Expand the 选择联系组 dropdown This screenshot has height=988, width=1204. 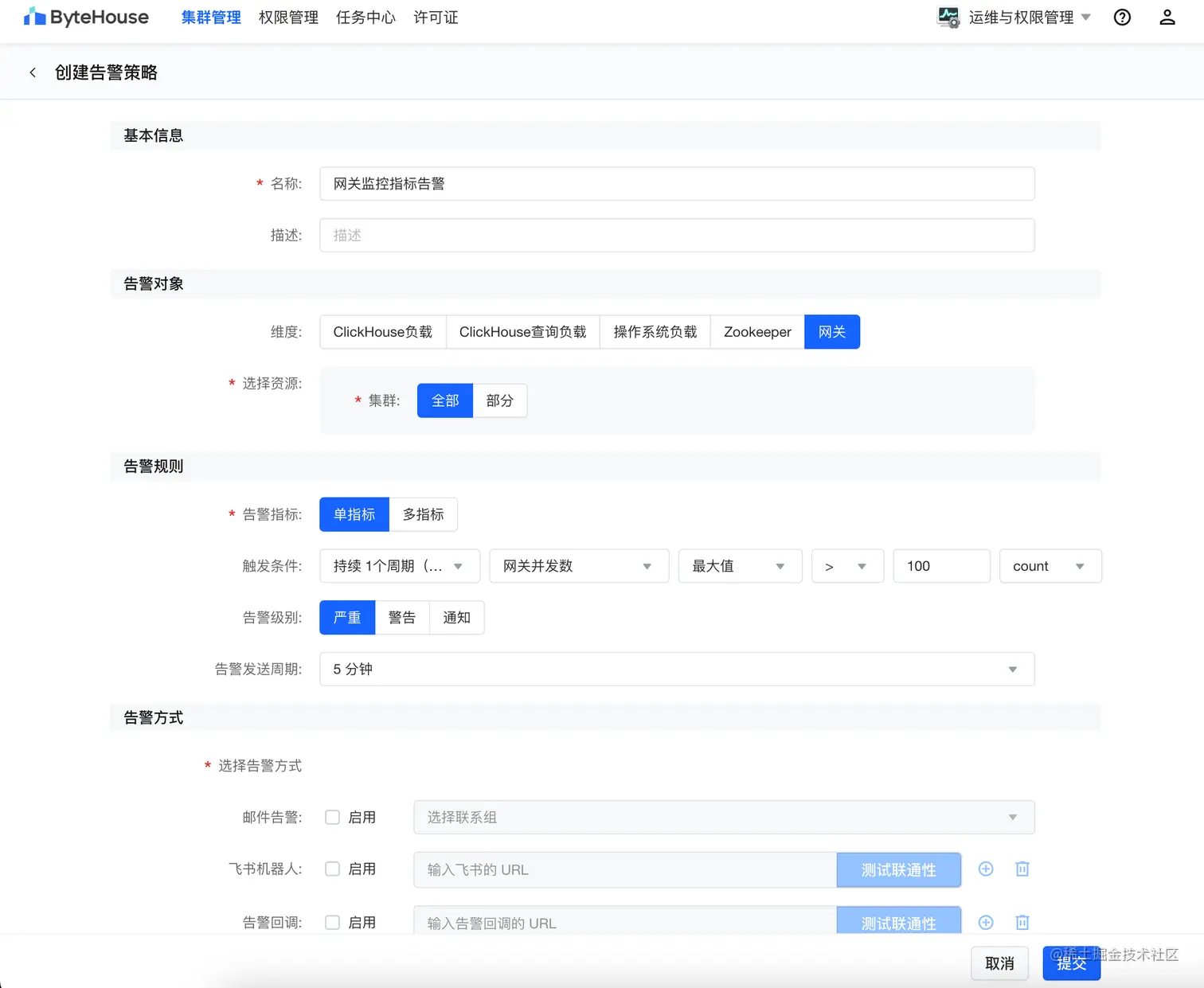click(1013, 817)
